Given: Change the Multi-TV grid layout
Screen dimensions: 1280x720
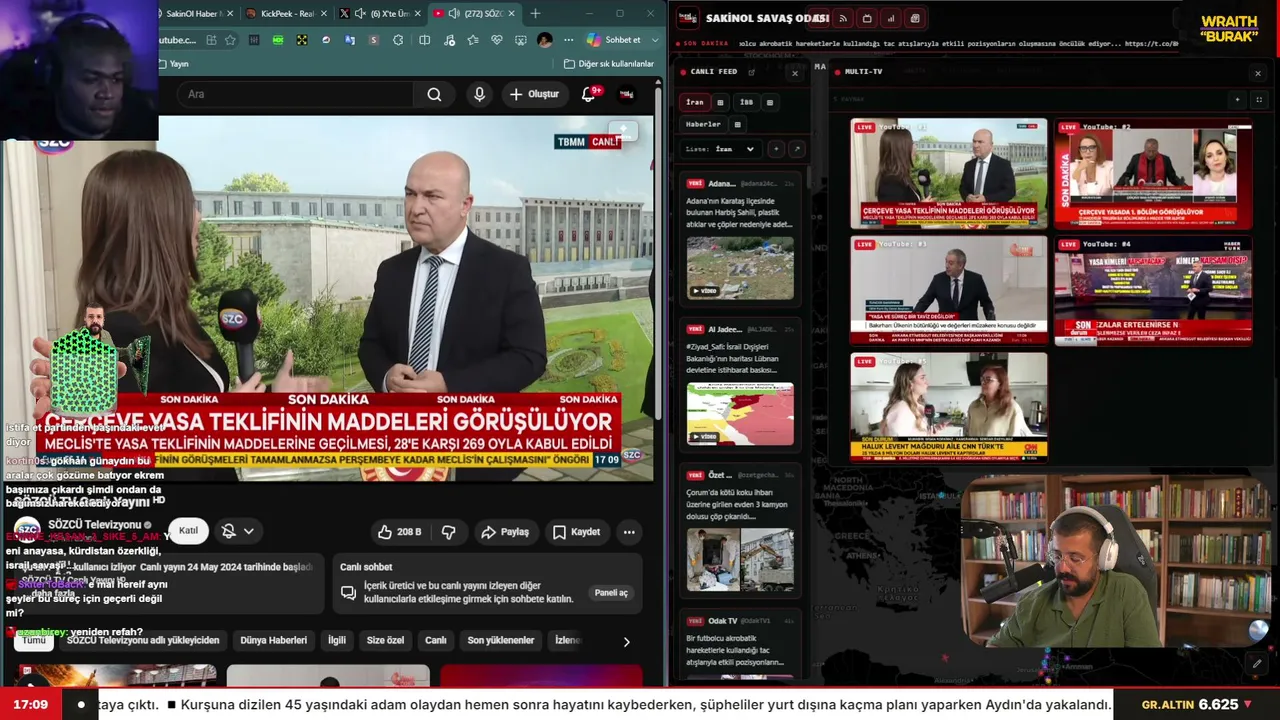Looking at the screenshot, I should (1259, 100).
